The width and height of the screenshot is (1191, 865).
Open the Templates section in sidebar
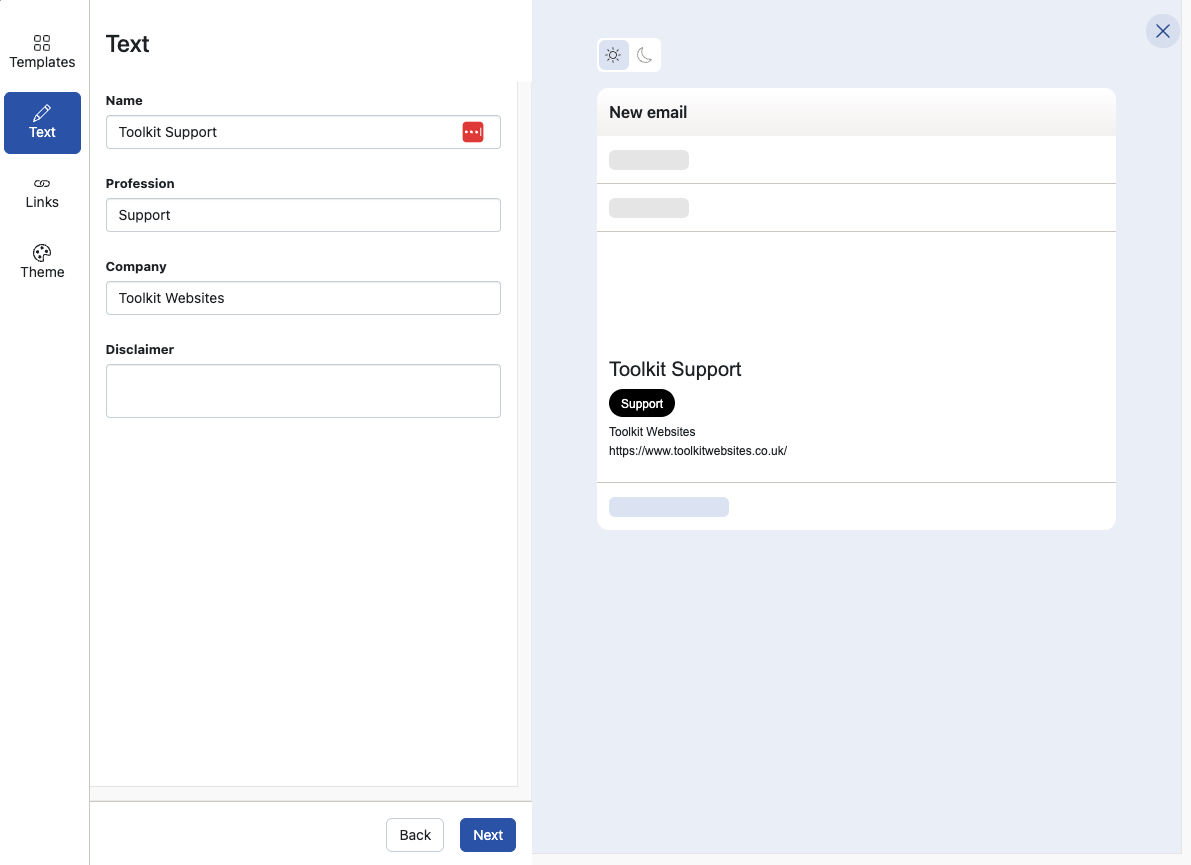coord(42,52)
